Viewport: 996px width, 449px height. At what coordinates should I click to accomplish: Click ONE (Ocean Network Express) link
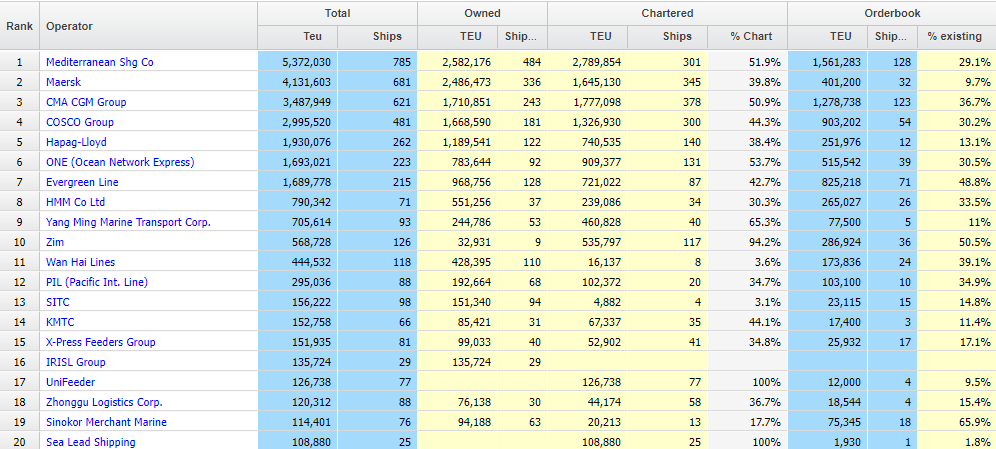(120, 162)
